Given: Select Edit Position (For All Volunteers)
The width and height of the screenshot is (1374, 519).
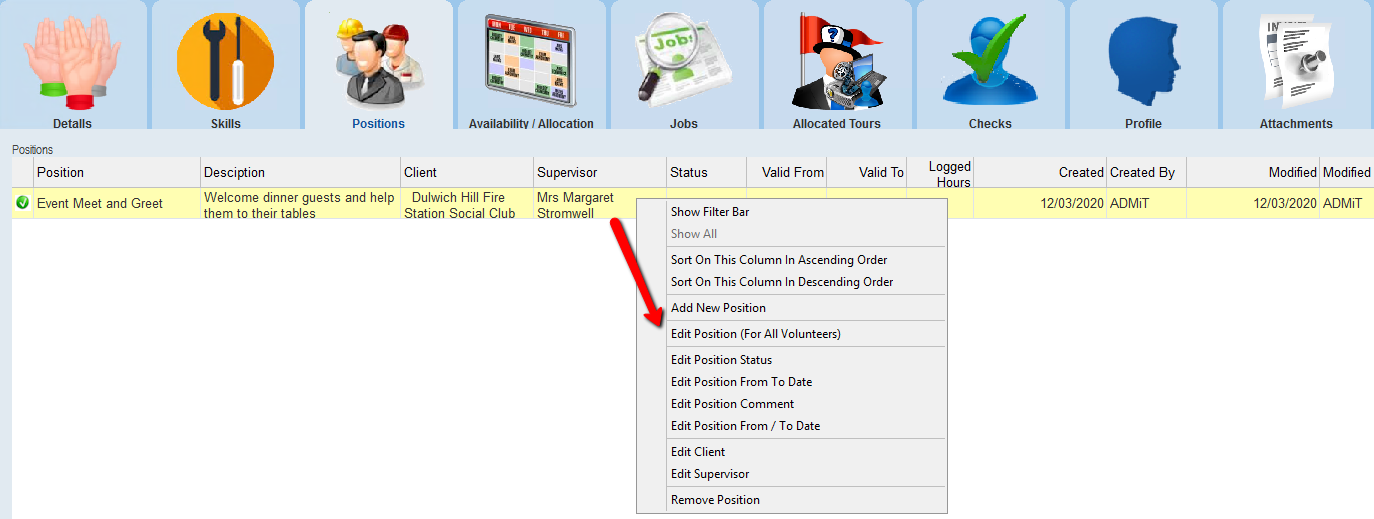Looking at the screenshot, I should (x=755, y=334).
